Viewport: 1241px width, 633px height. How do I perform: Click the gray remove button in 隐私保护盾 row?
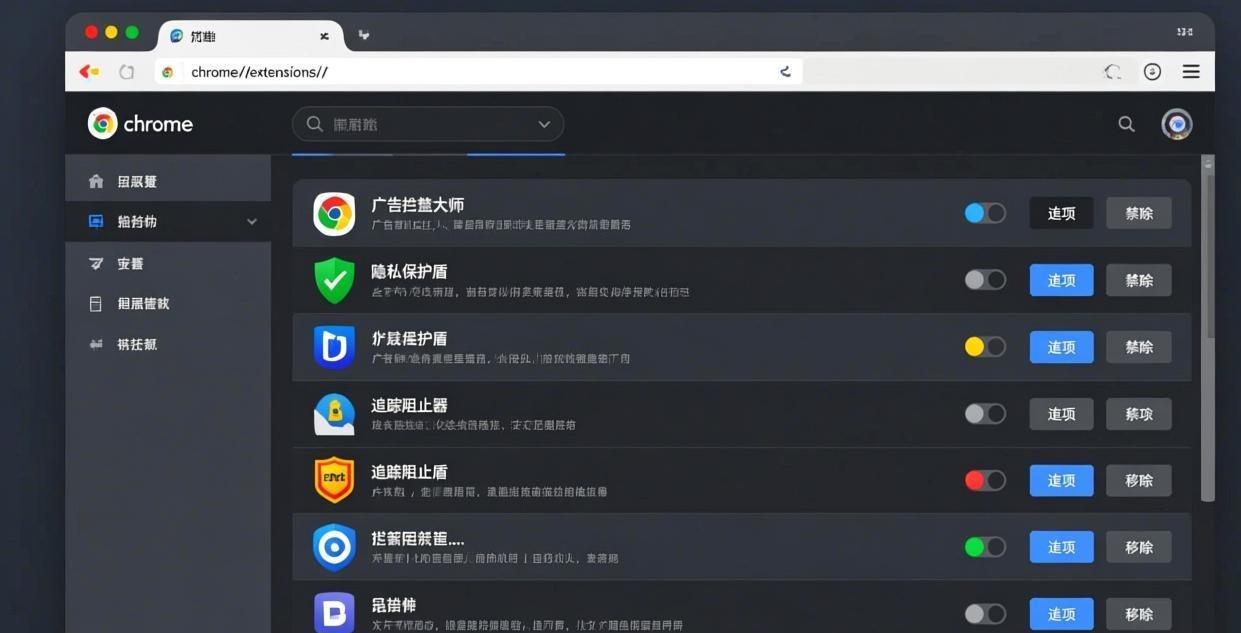pyautogui.click(x=1139, y=280)
